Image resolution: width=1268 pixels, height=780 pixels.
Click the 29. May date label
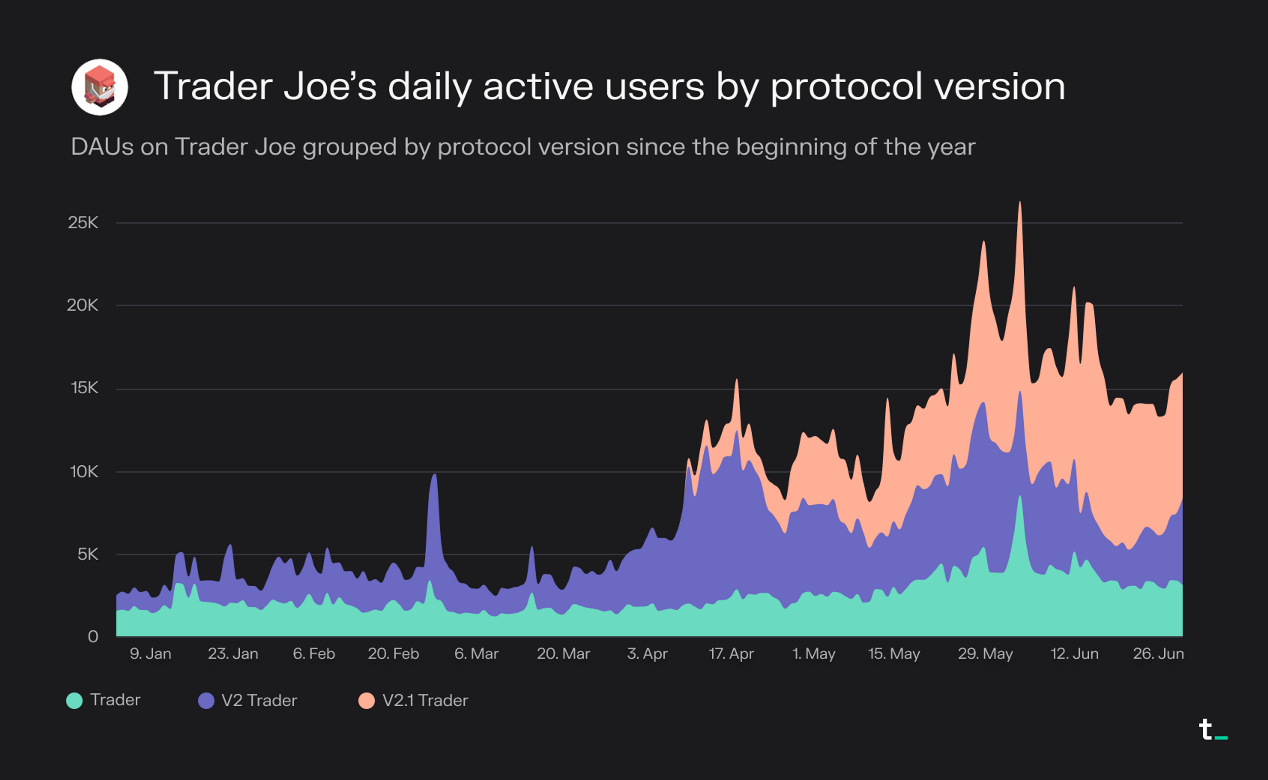pyautogui.click(x=985, y=653)
